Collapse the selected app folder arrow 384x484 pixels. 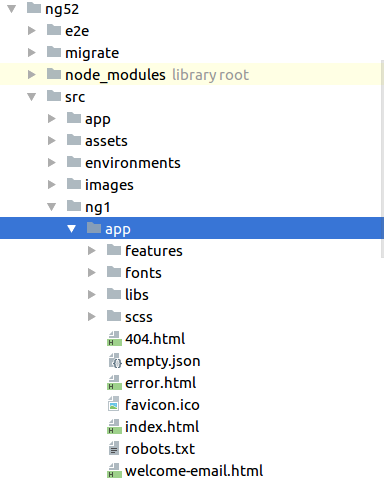71,229
